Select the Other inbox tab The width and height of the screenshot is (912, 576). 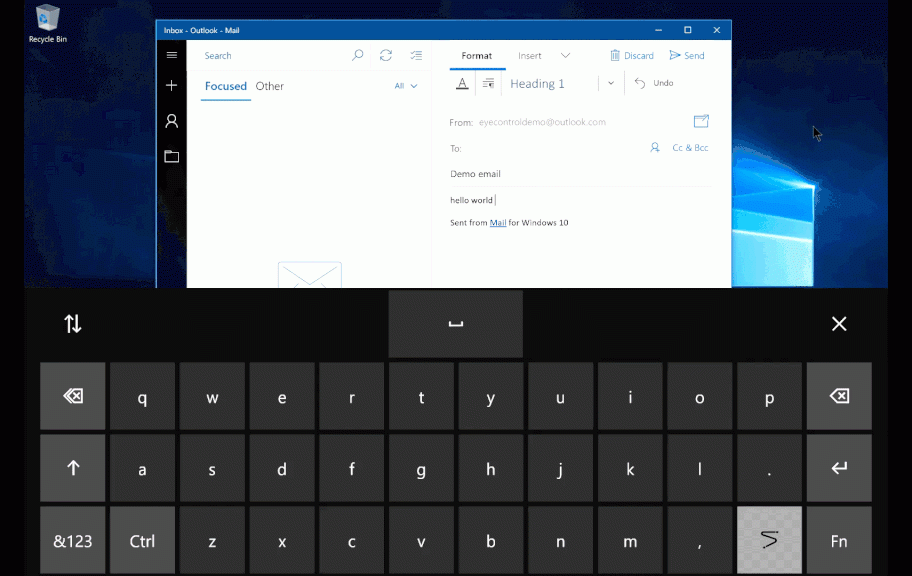pyautogui.click(x=270, y=86)
